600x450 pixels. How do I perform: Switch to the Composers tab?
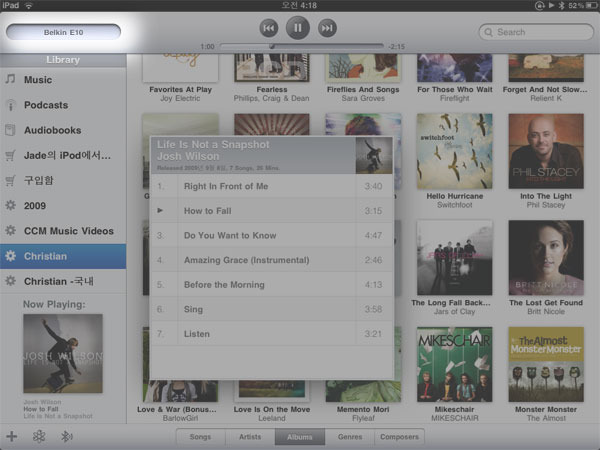399,437
